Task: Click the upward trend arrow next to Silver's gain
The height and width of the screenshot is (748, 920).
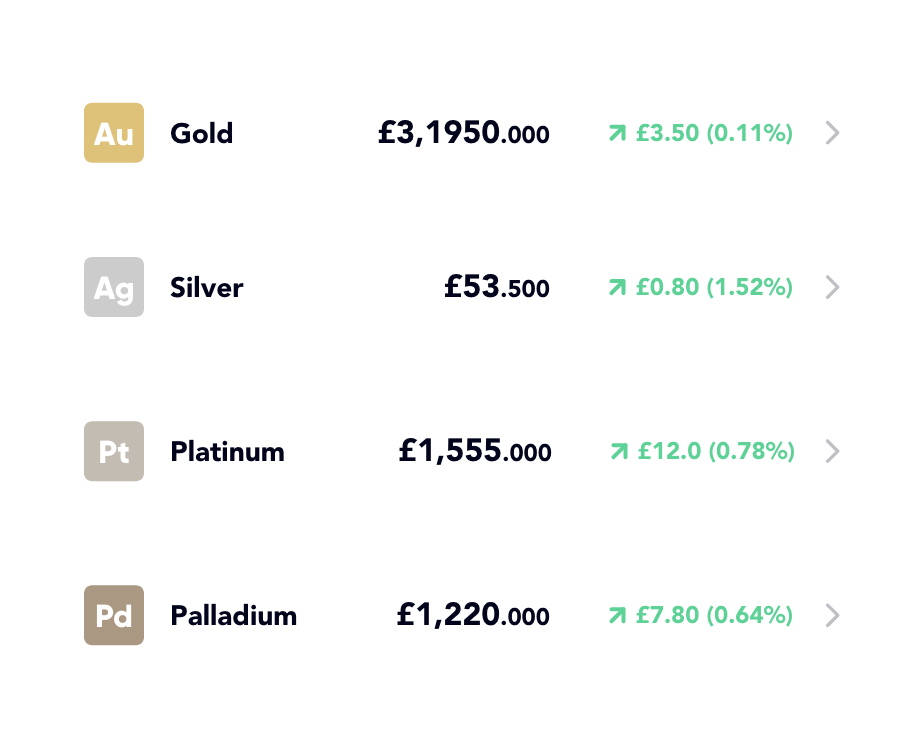Action: point(617,287)
